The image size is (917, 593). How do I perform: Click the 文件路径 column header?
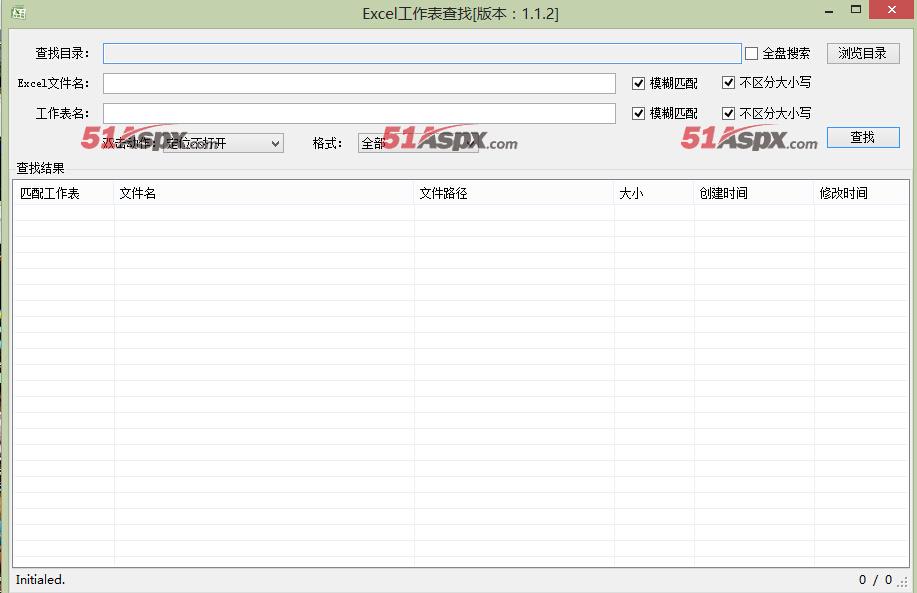tap(514, 193)
